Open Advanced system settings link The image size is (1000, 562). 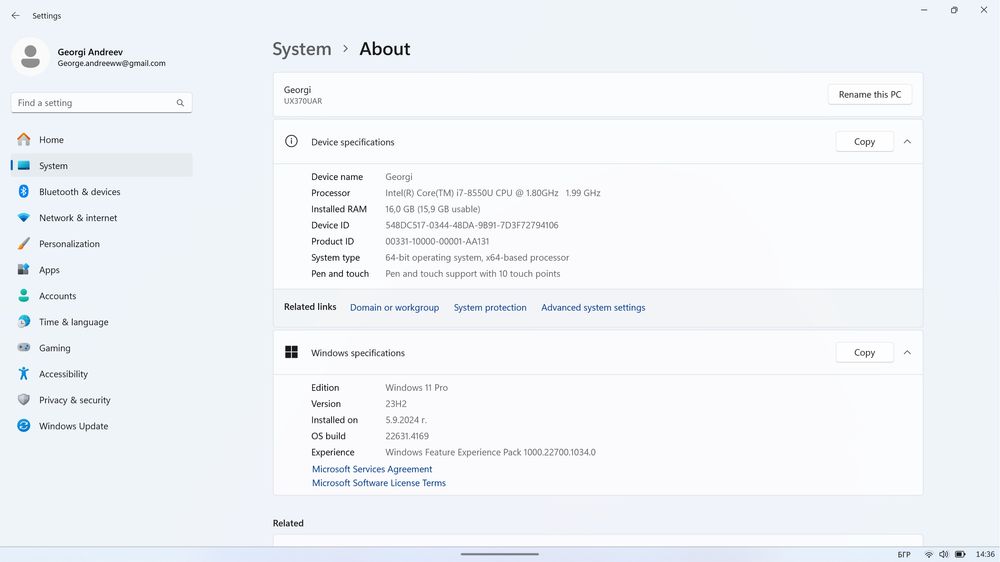pyautogui.click(x=593, y=307)
